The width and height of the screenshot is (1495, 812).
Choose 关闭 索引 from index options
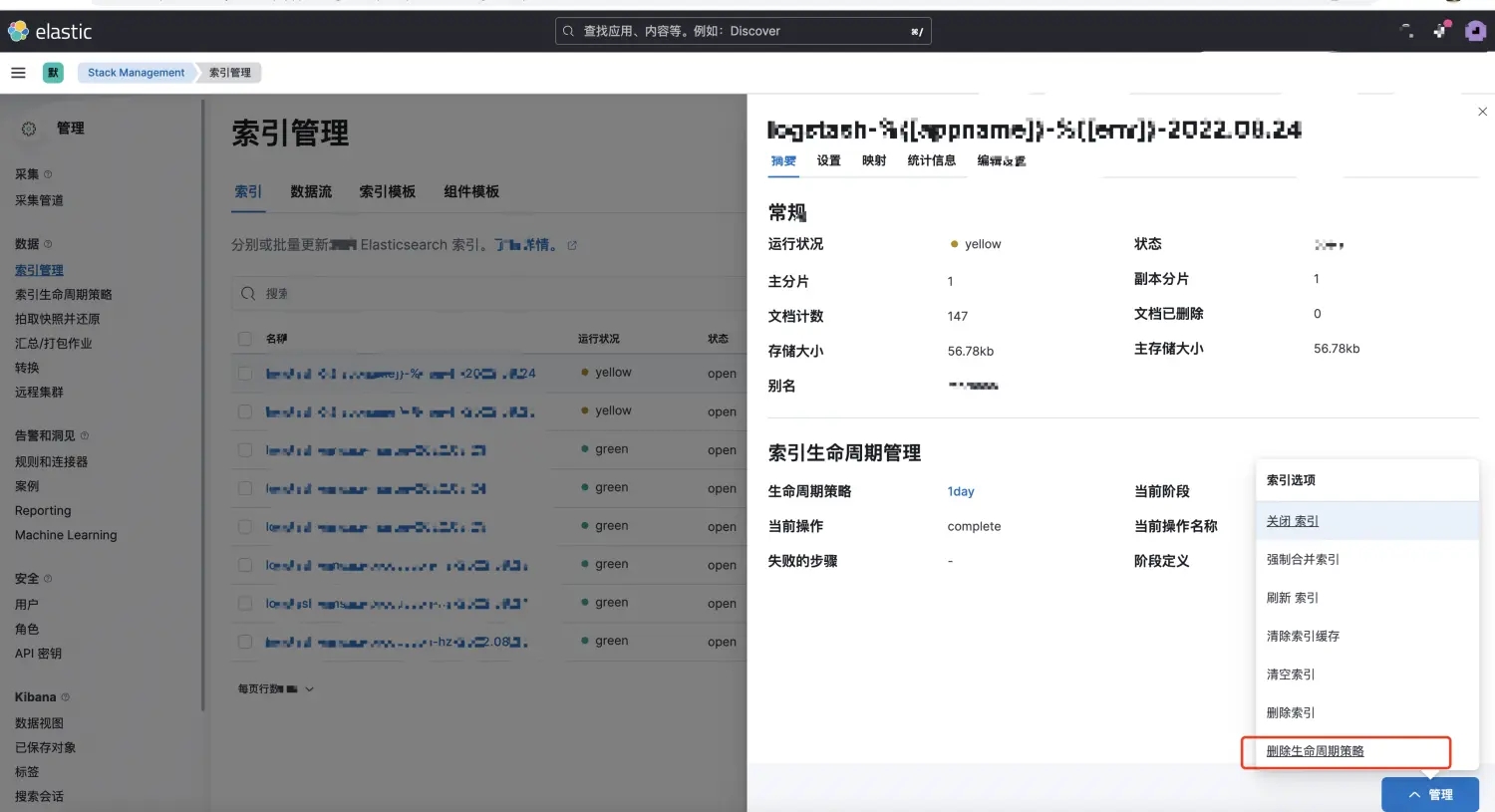(1367, 521)
